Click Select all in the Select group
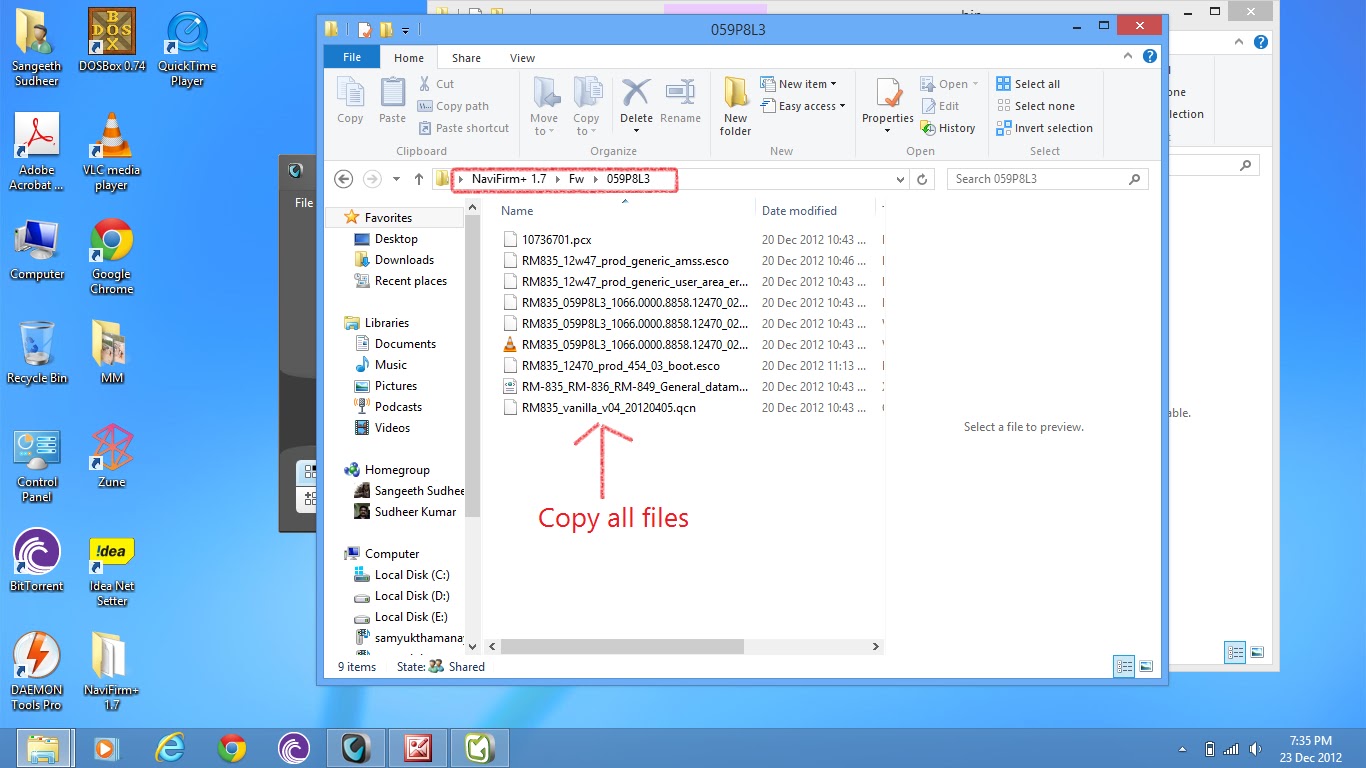This screenshot has height=768, width=1366. pyautogui.click(x=1028, y=84)
